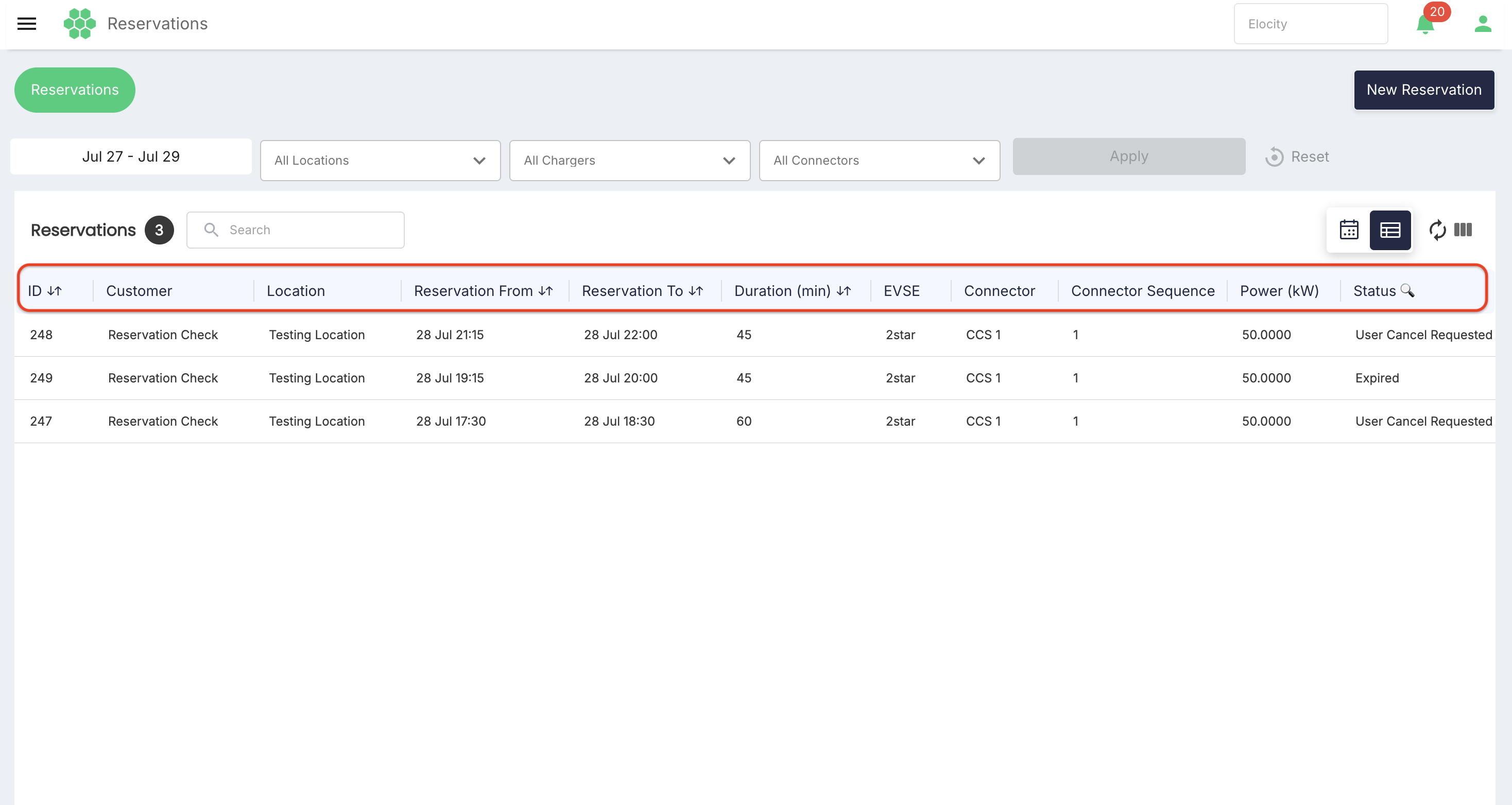Select reservation ID 248
1512x805 pixels.
pyautogui.click(x=41, y=335)
